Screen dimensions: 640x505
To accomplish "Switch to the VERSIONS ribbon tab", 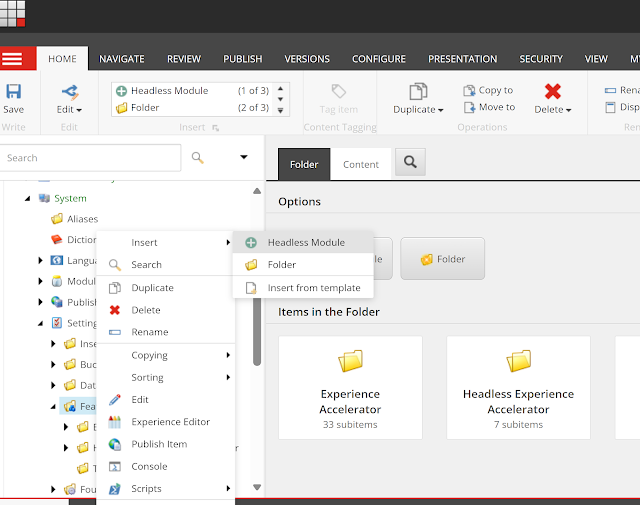I will [307, 59].
